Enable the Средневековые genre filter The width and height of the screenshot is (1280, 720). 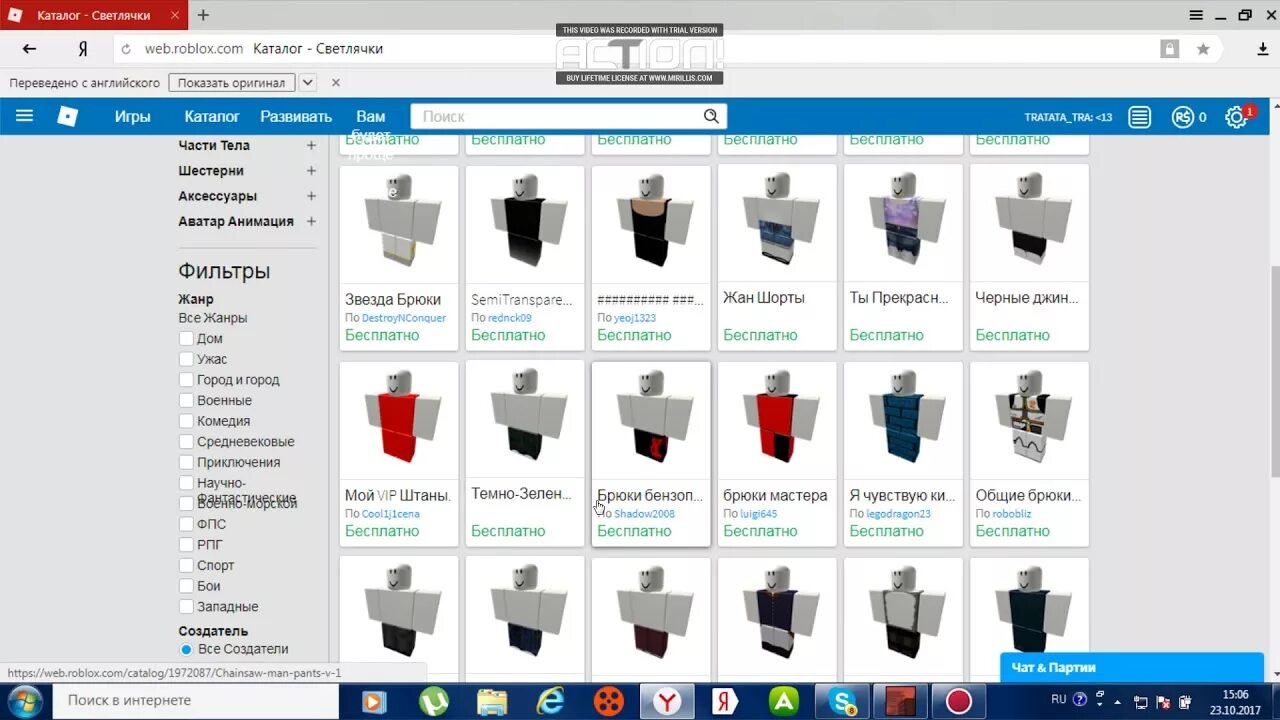[186, 442]
